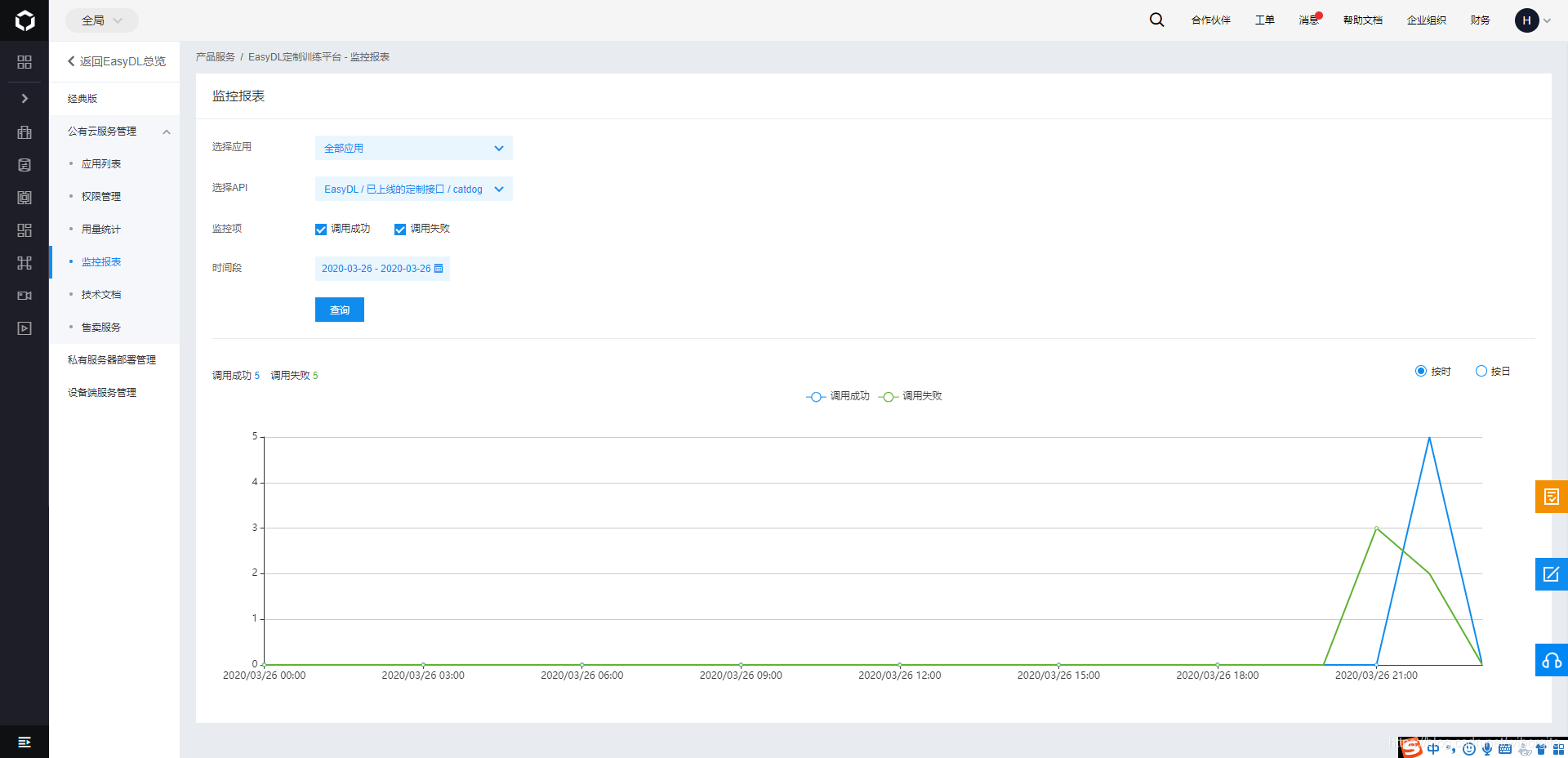Image resolution: width=1568 pixels, height=758 pixels.
Task: Select the 按时 radio button
Action: pyautogui.click(x=1421, y=371)
